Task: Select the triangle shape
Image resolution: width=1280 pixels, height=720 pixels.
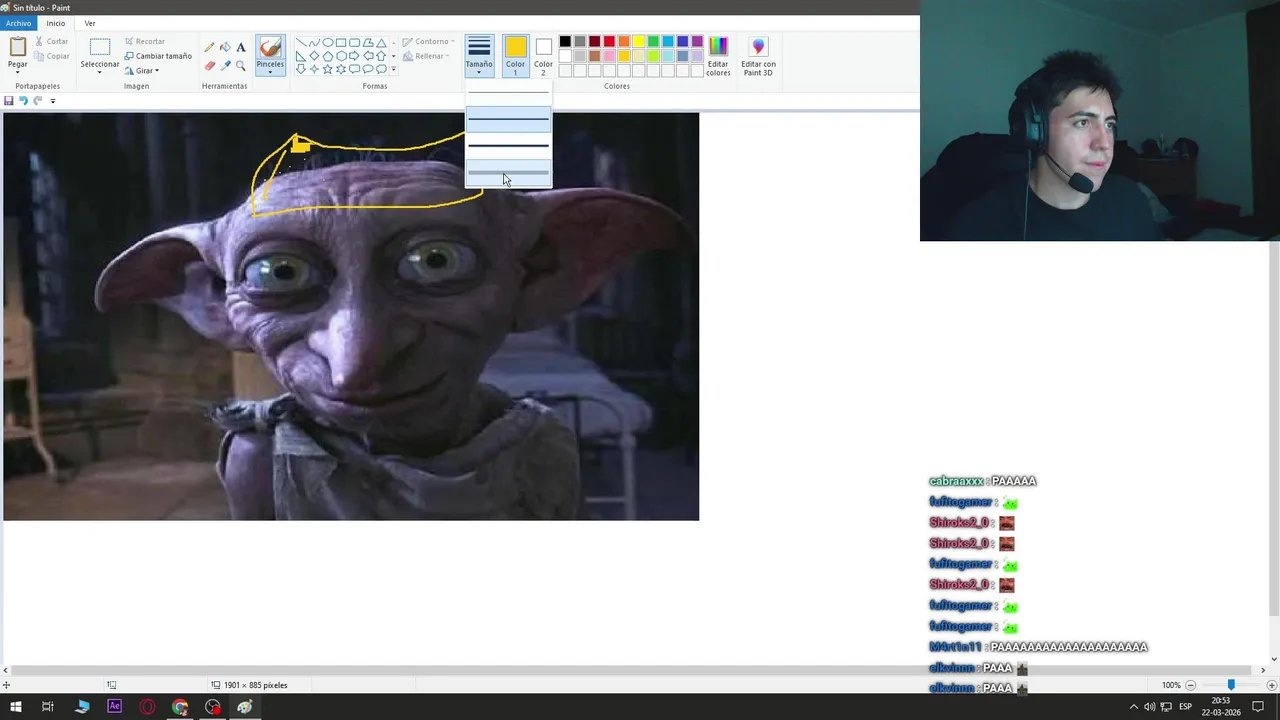Action: 381,43
